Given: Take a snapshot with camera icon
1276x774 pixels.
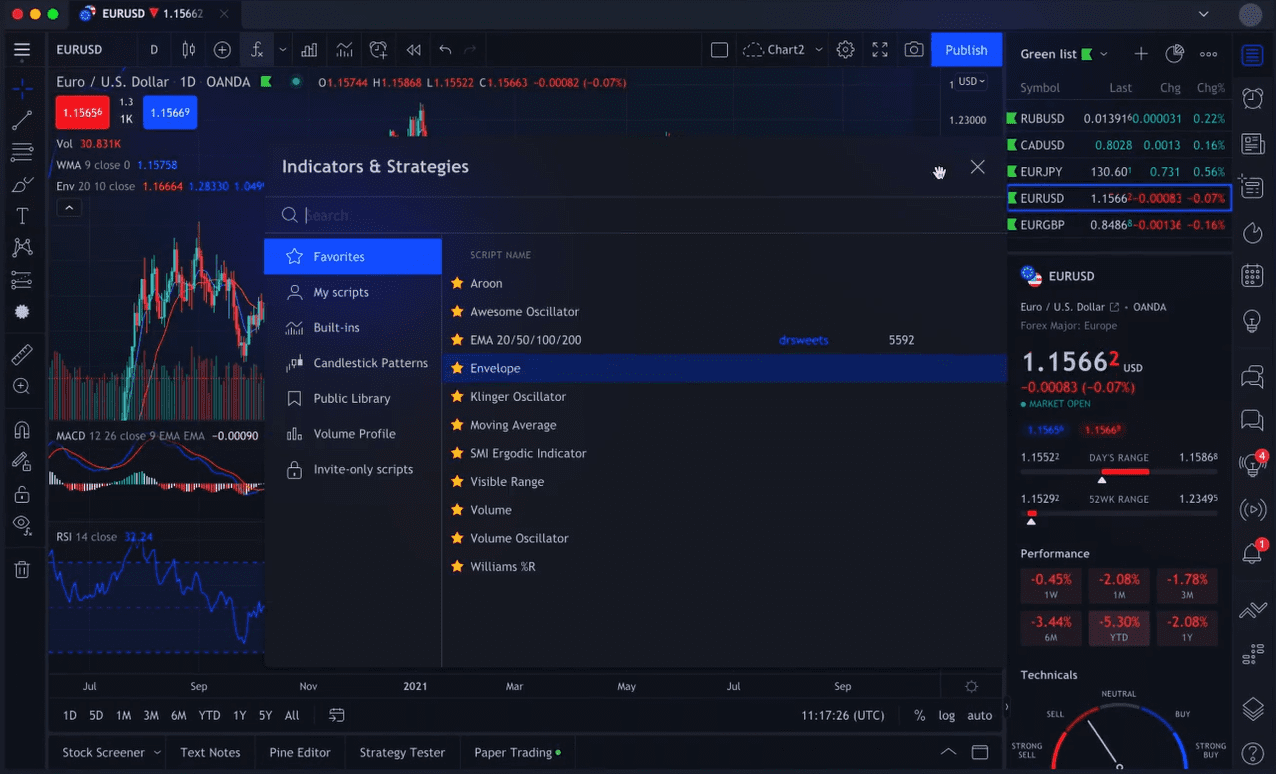Looking at the screenshot, I should [x=914, y=50].
